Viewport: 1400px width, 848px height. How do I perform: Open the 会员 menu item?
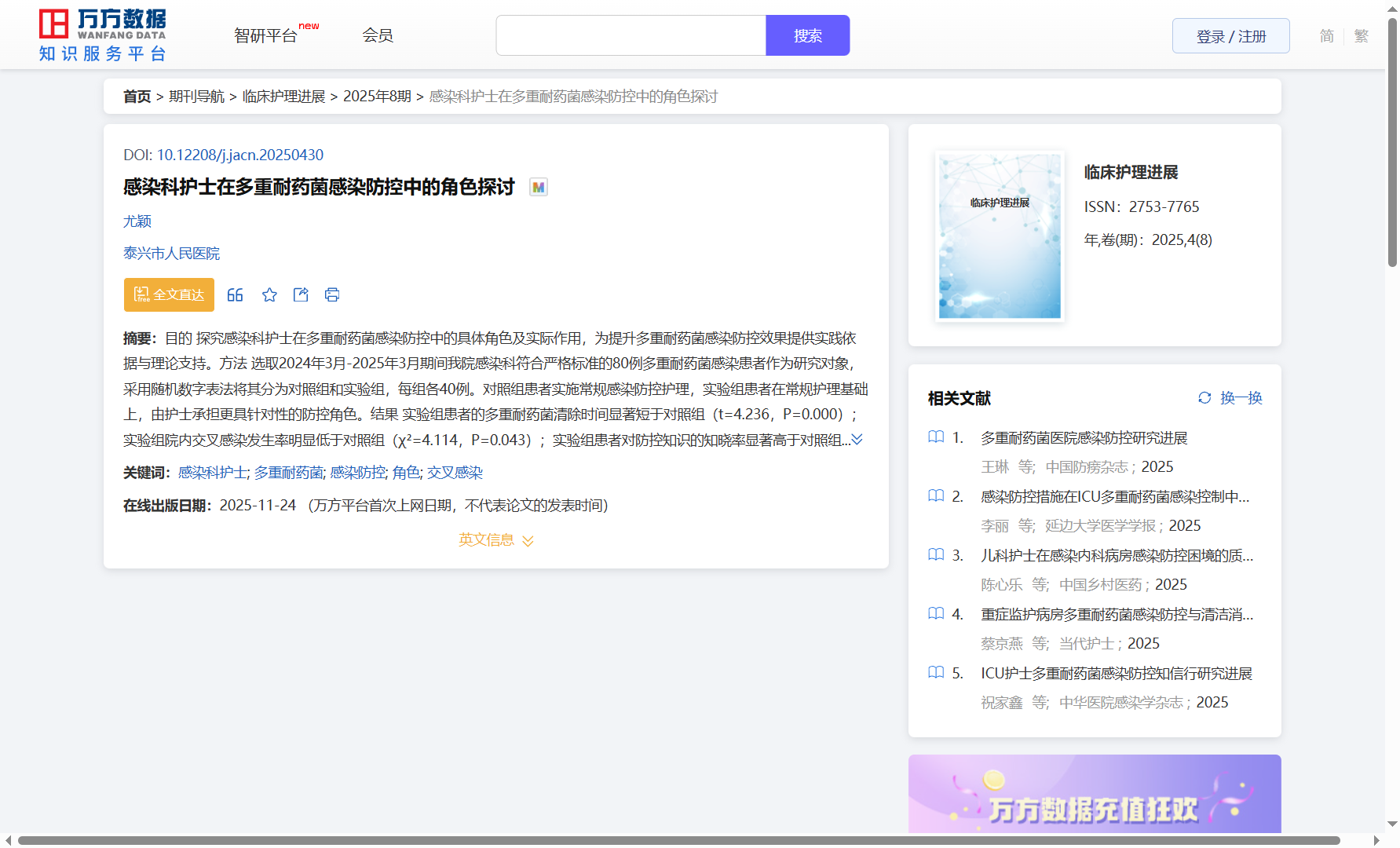[378, 35]
